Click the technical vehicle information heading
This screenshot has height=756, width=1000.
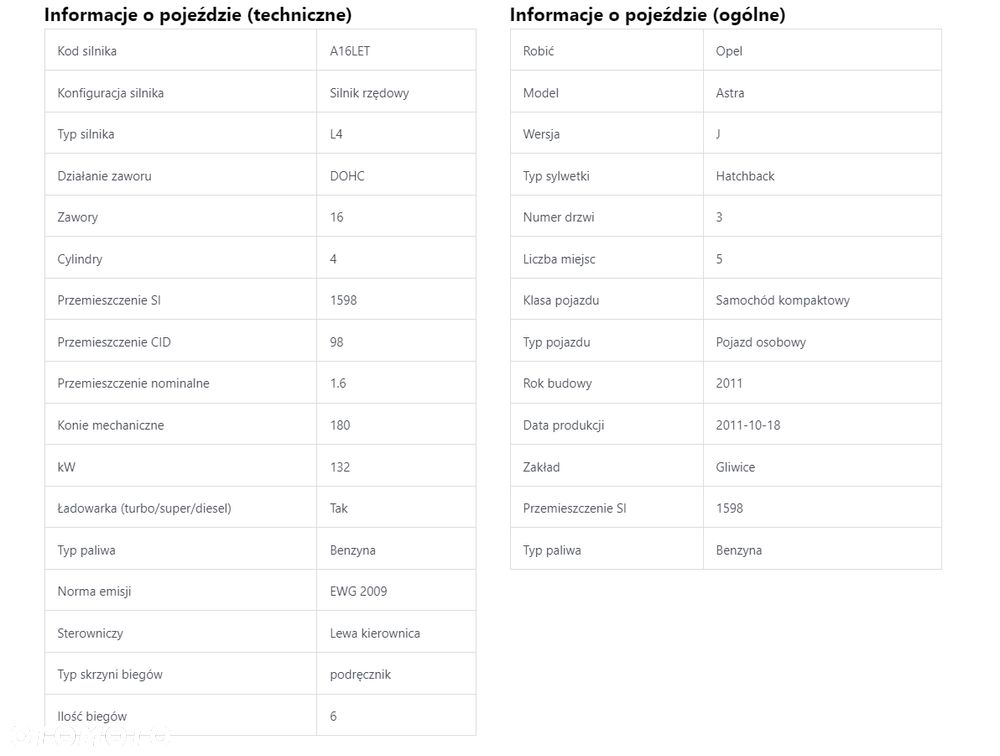pyautogui.click(x=198, y=15)
